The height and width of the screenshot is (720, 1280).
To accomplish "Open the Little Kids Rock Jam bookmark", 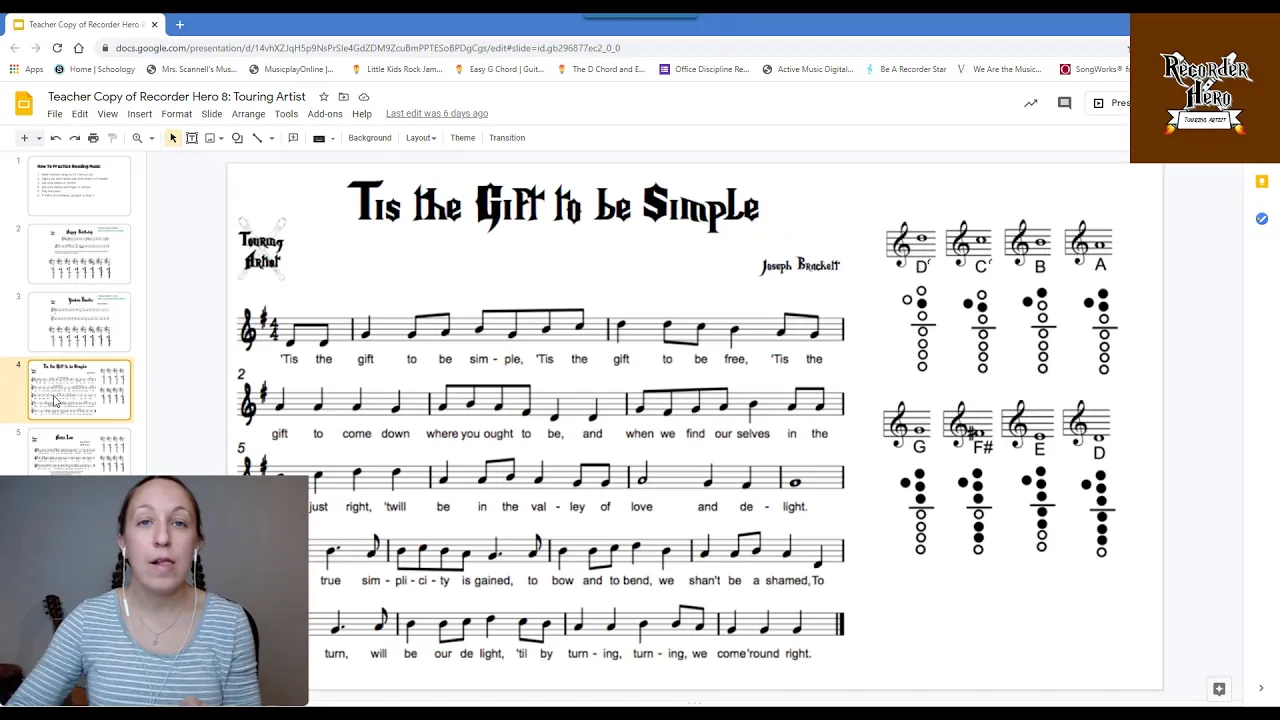I will point(397,70).
